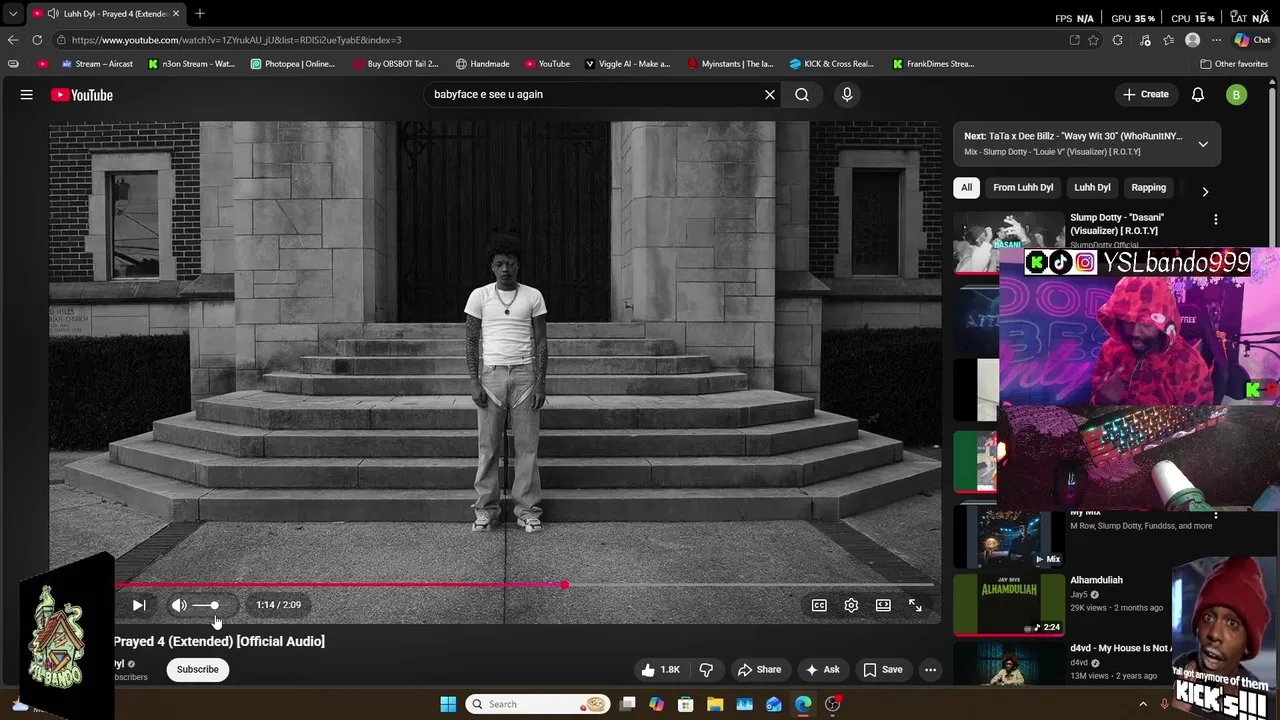Open YouTube notifications bell

coord(1198,94)
